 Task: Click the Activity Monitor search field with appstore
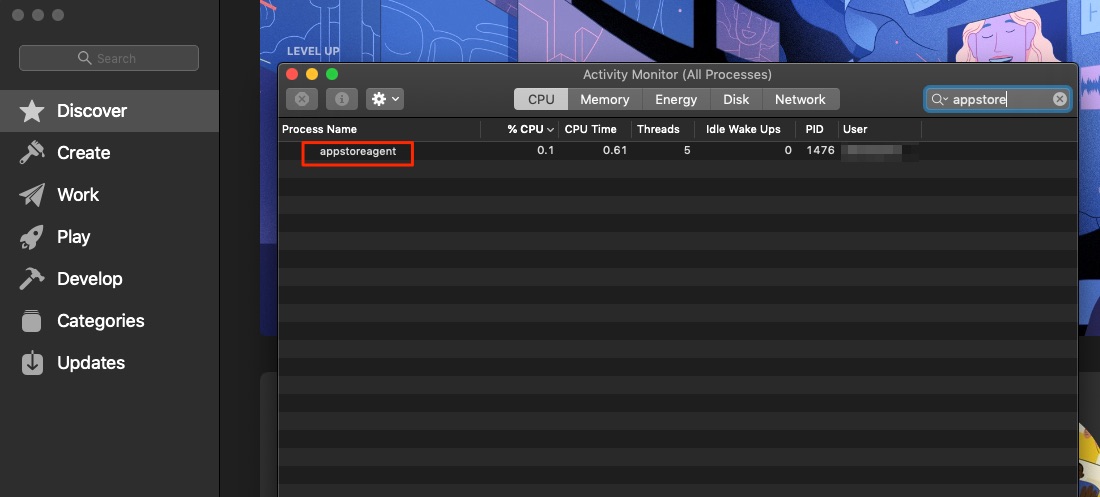998,100
